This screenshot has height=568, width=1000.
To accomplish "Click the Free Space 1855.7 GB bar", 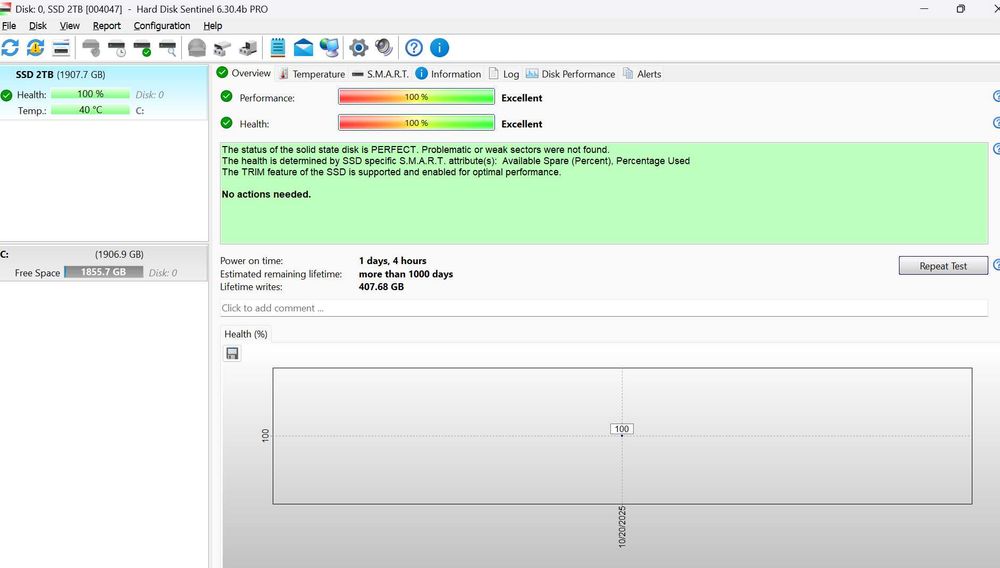I will 103,272.
